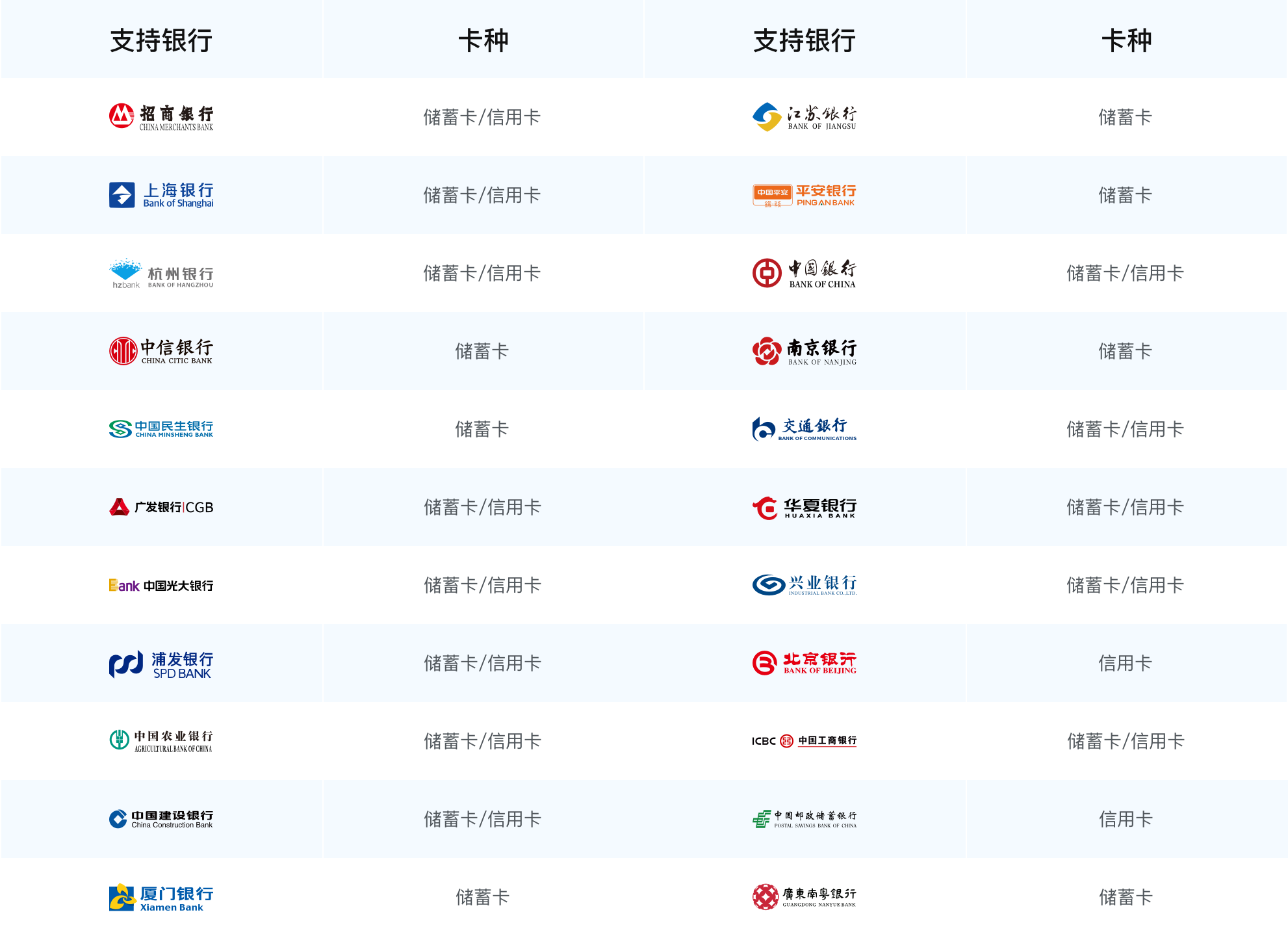
Task: Click the right 支持银行 column header
Action: [805, 40]
